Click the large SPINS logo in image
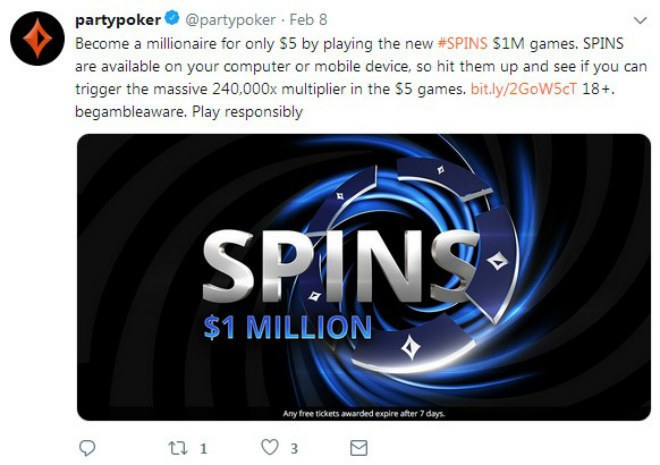The width and height of the screenshot is (660, 465). coord(340,260)
